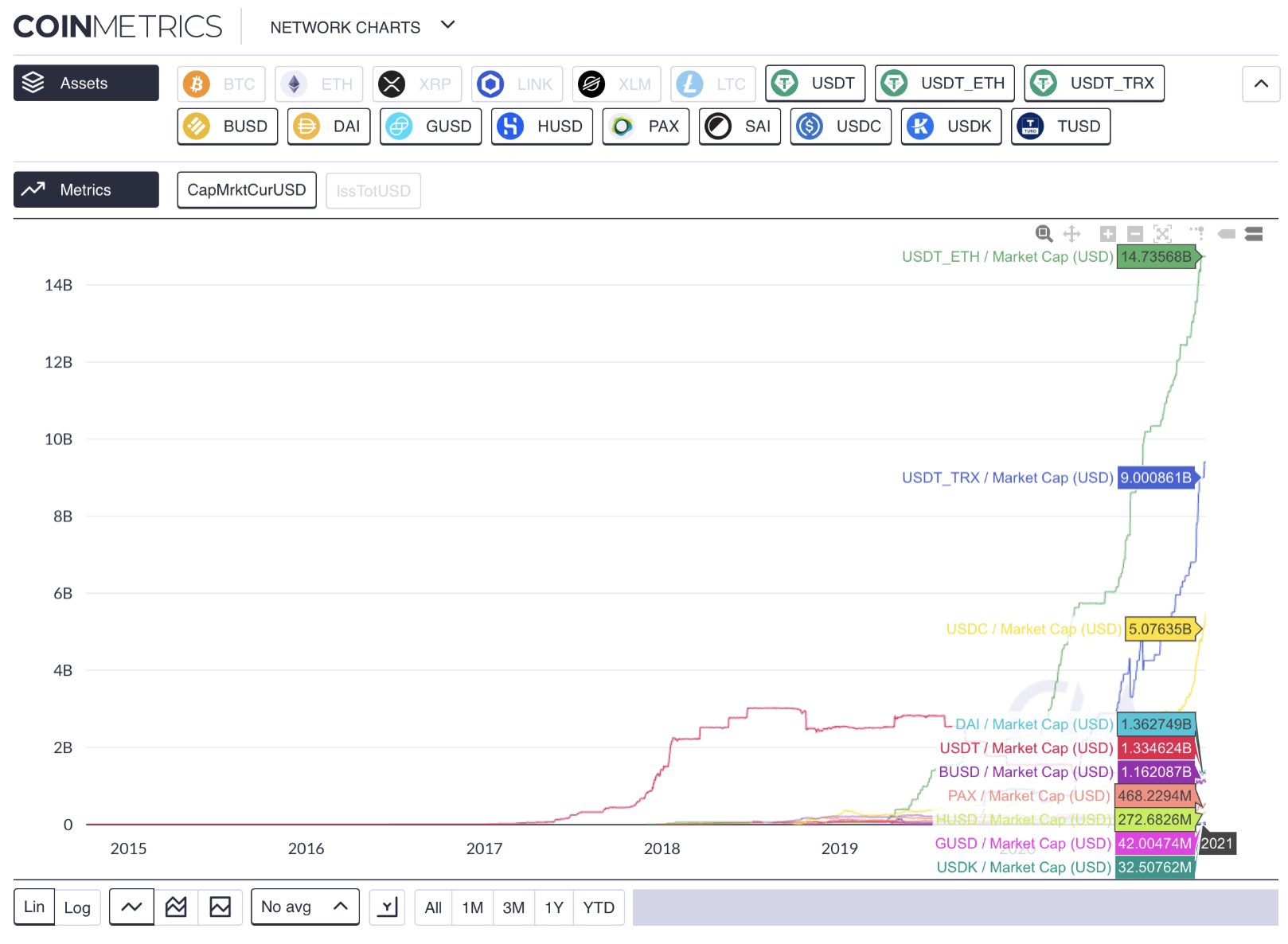Select the 1M time range
1288x944 pixels.
(473, 907)
